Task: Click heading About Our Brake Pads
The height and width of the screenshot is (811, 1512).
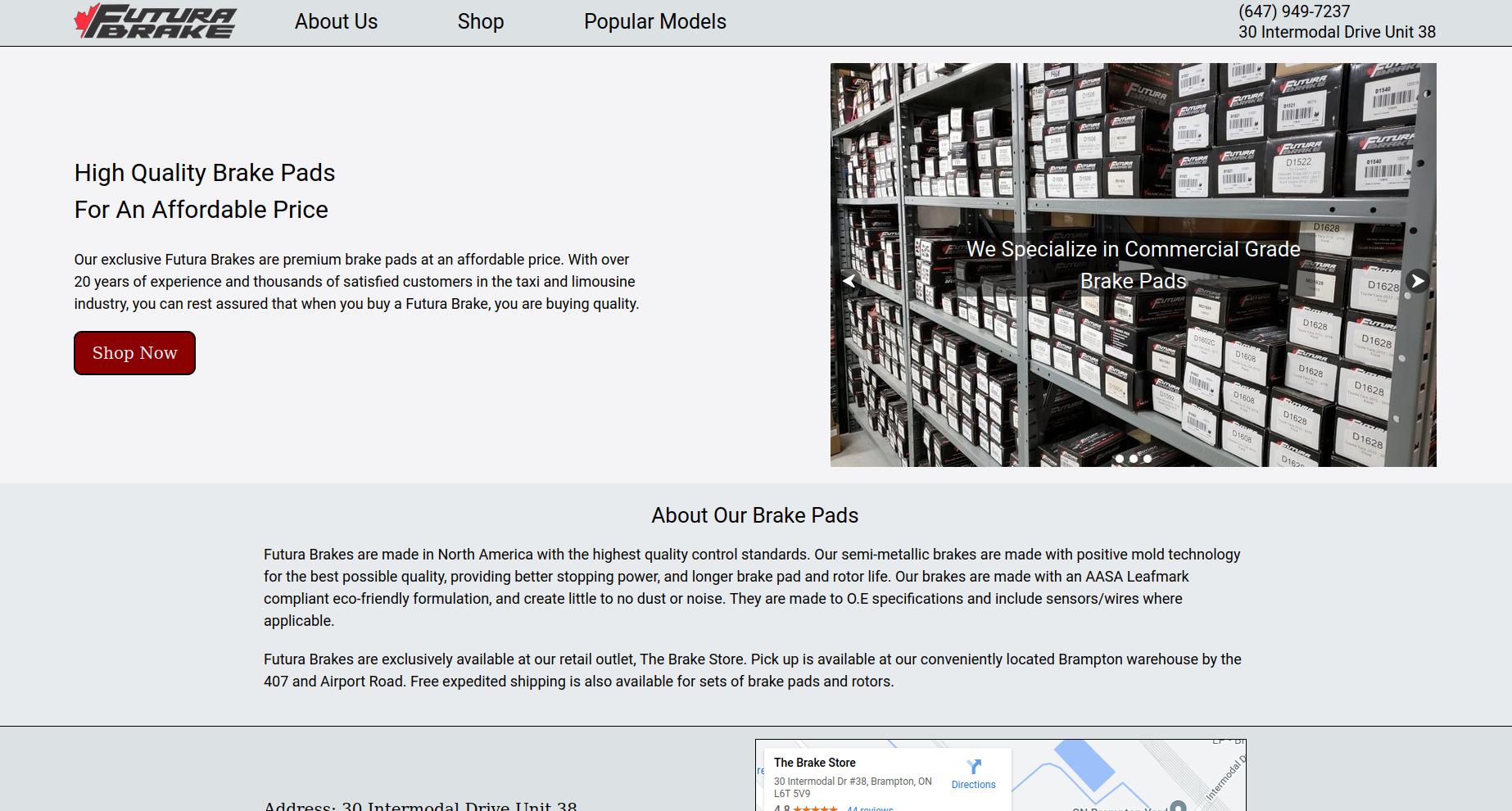Action: coord(755,515)
